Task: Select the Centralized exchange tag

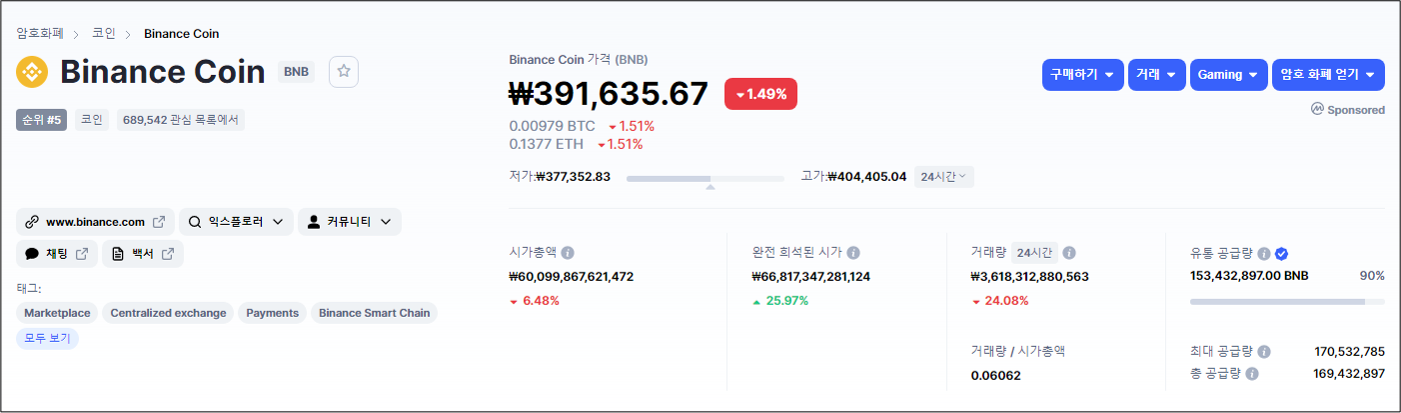Action: pos(168,313)
